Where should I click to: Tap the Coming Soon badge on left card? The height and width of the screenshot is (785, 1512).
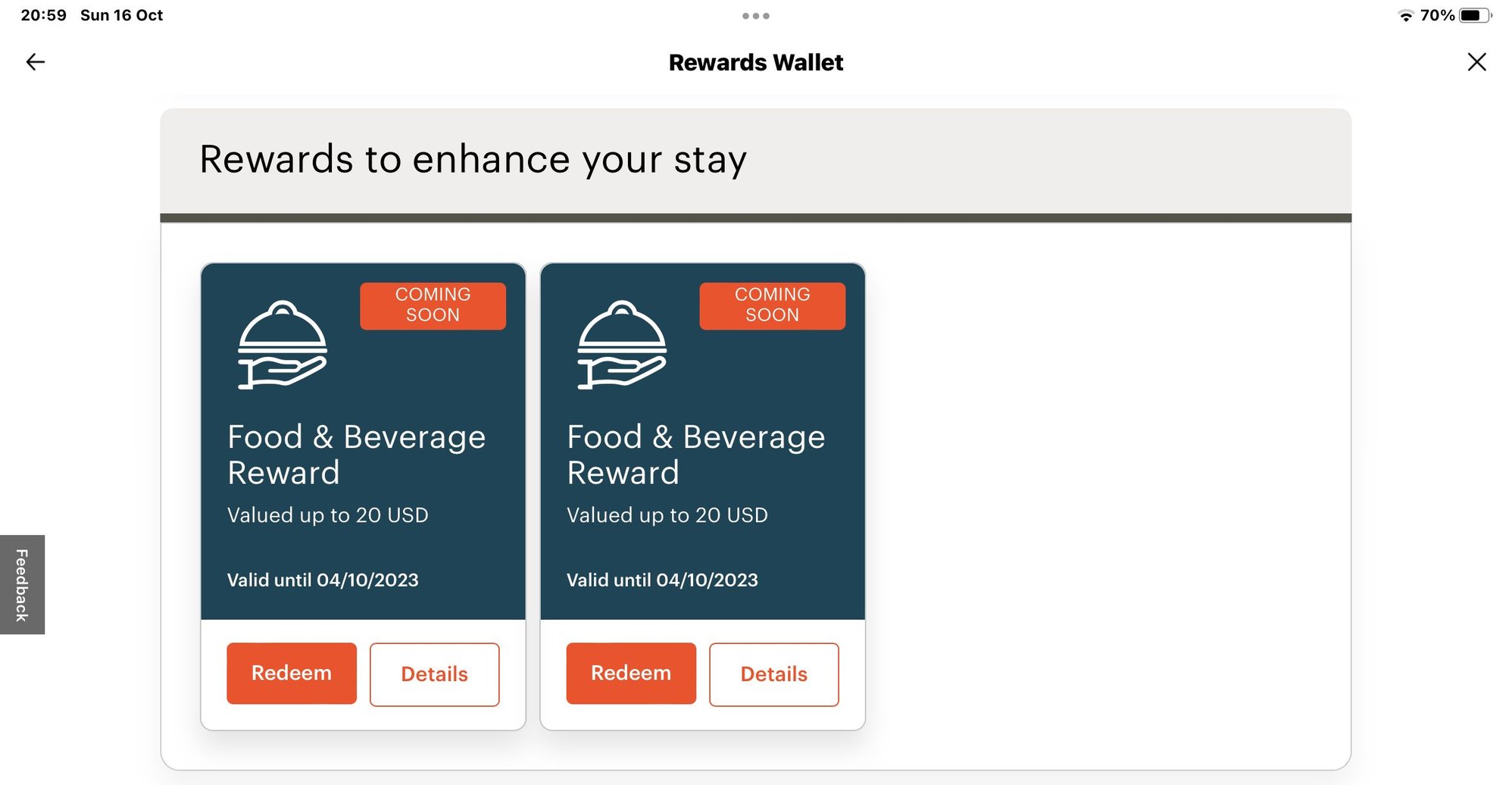pyautogui.click(x=433, y=305)
